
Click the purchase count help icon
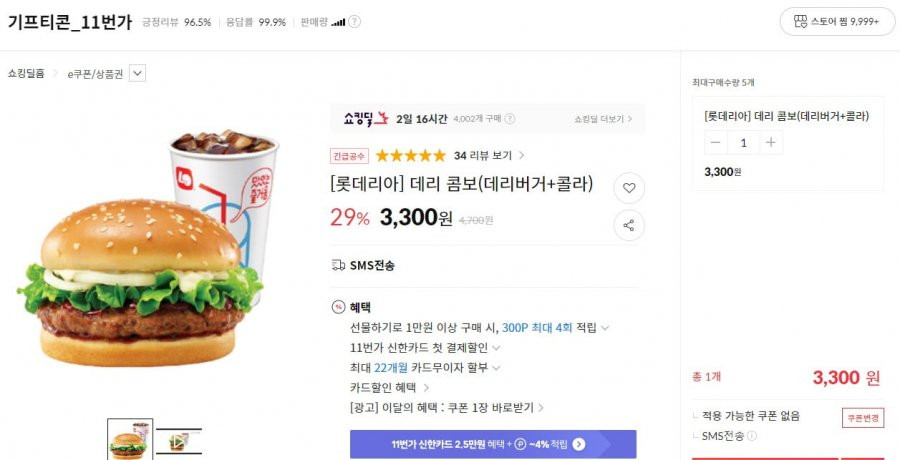(509, 119)
